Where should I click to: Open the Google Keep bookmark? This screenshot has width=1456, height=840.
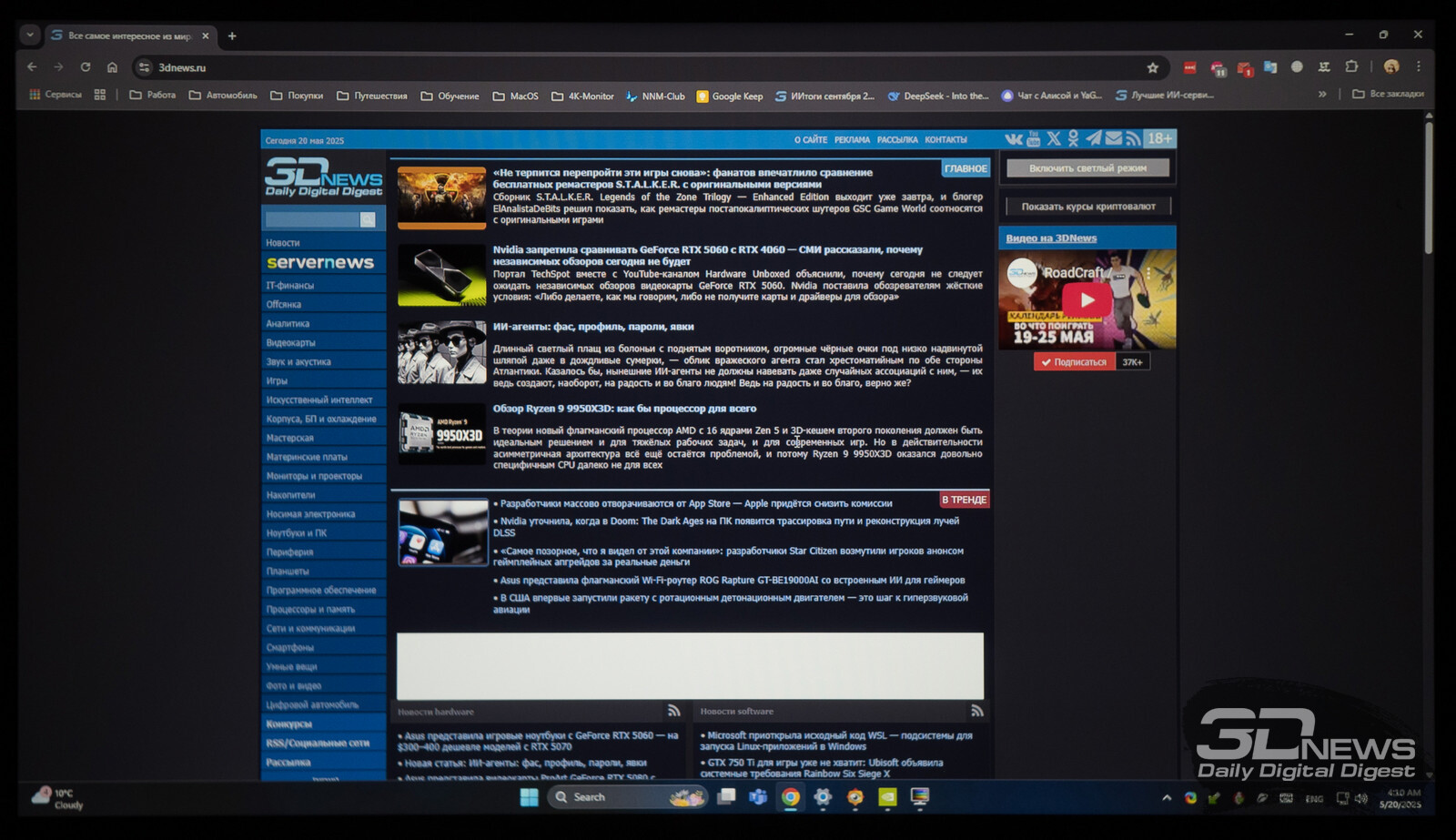[x=730, y=96]
